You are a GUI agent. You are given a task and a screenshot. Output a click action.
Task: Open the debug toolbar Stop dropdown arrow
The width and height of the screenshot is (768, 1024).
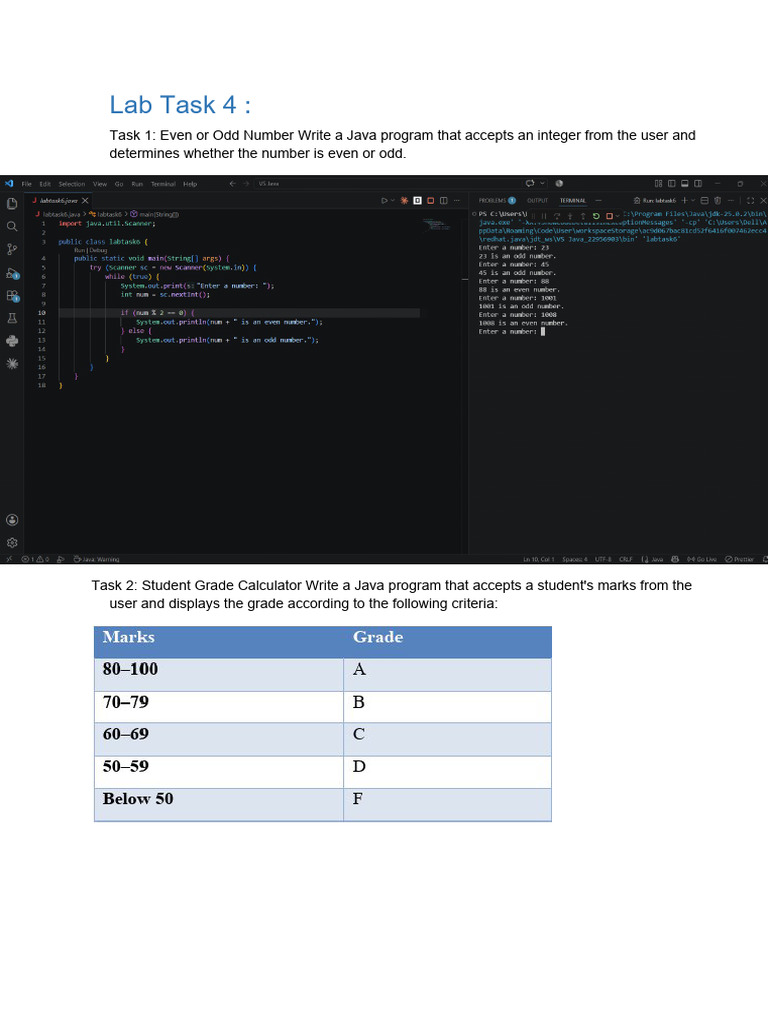pyautogui.click(x=618, y=216)
